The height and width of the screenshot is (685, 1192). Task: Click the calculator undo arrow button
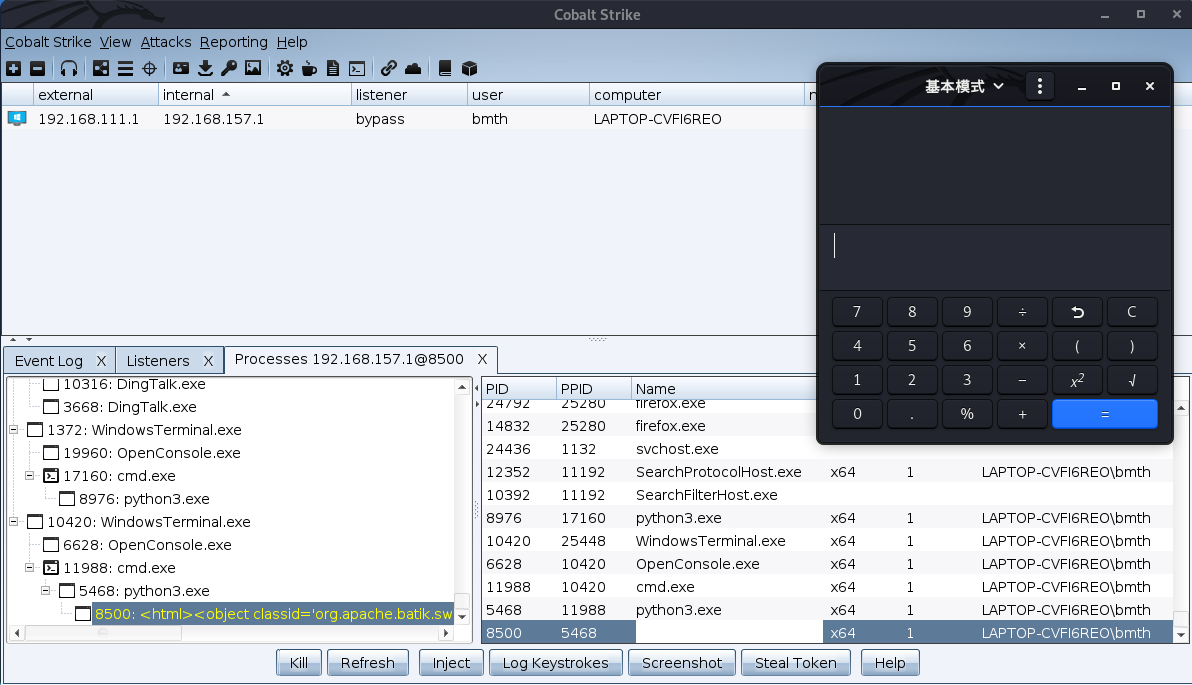1077,312
